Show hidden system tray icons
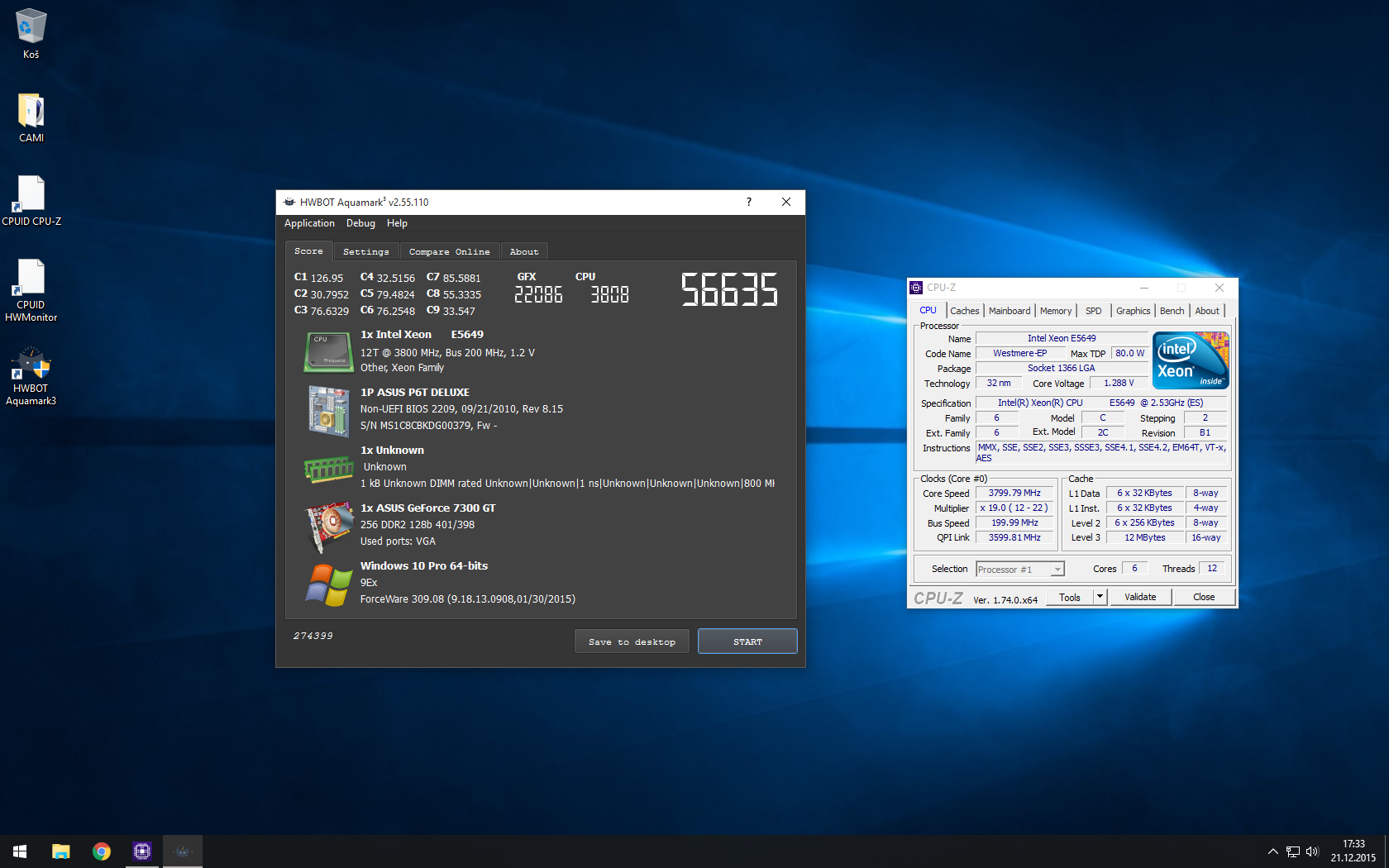This screenshot has height=868, width=1389. click(1273, 851)
